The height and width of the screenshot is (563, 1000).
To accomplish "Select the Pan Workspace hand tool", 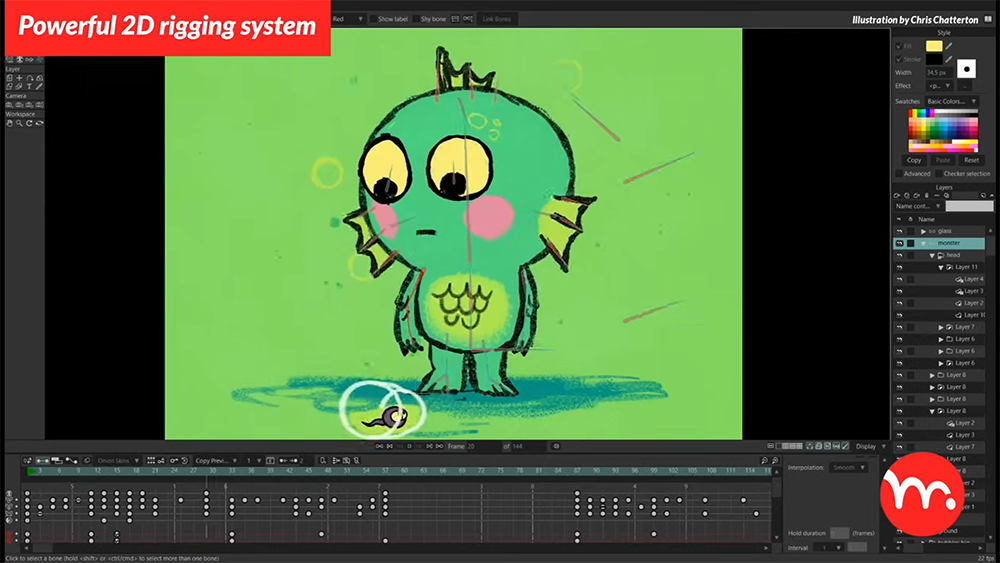I will tap(9, 123).
